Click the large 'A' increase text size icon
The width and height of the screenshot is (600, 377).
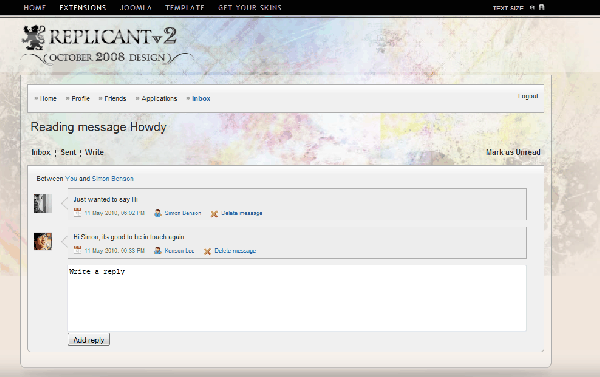click(541, 7)
